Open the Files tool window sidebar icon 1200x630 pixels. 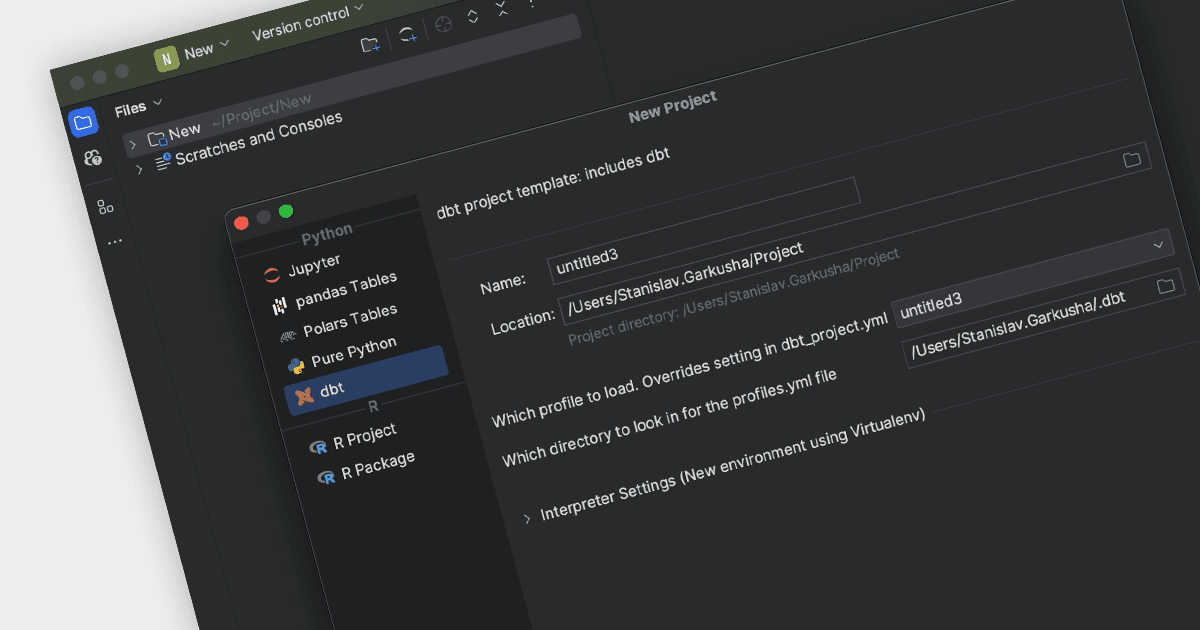[83, 123]
